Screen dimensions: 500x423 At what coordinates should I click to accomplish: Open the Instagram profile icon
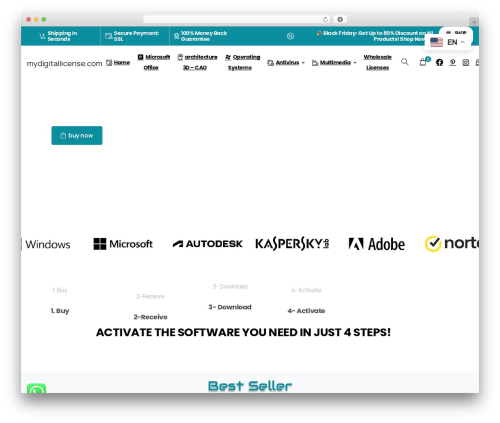pos(466,62)
